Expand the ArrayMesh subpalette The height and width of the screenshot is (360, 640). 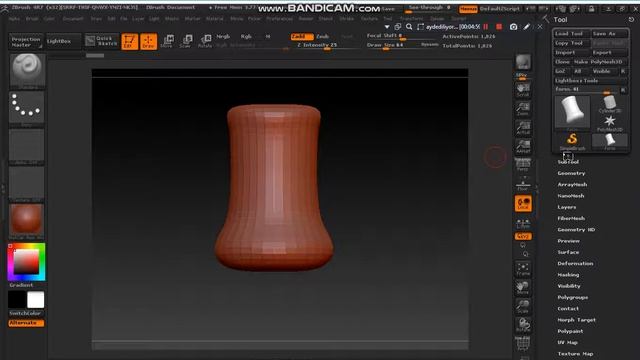[x=572, y=184]
